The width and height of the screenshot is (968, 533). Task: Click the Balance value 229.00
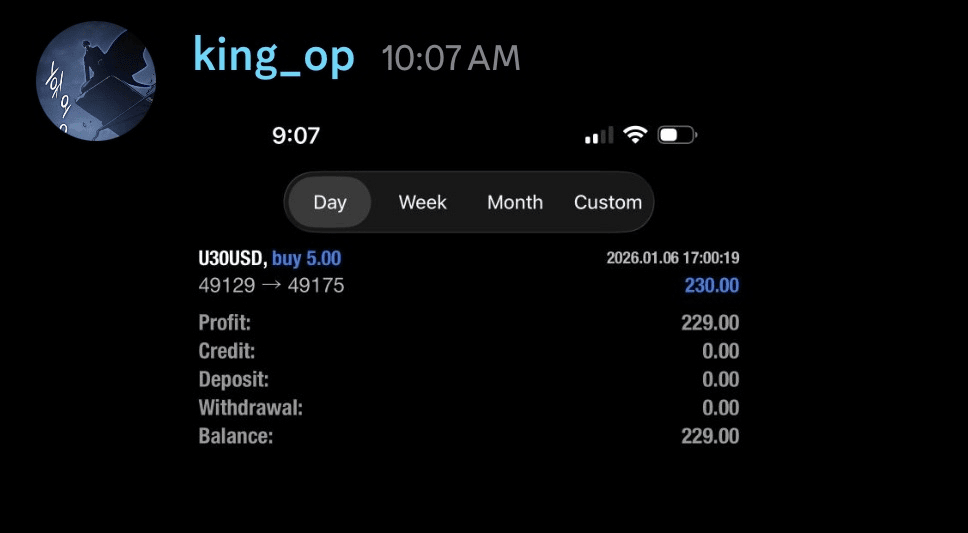pos(710,436)
